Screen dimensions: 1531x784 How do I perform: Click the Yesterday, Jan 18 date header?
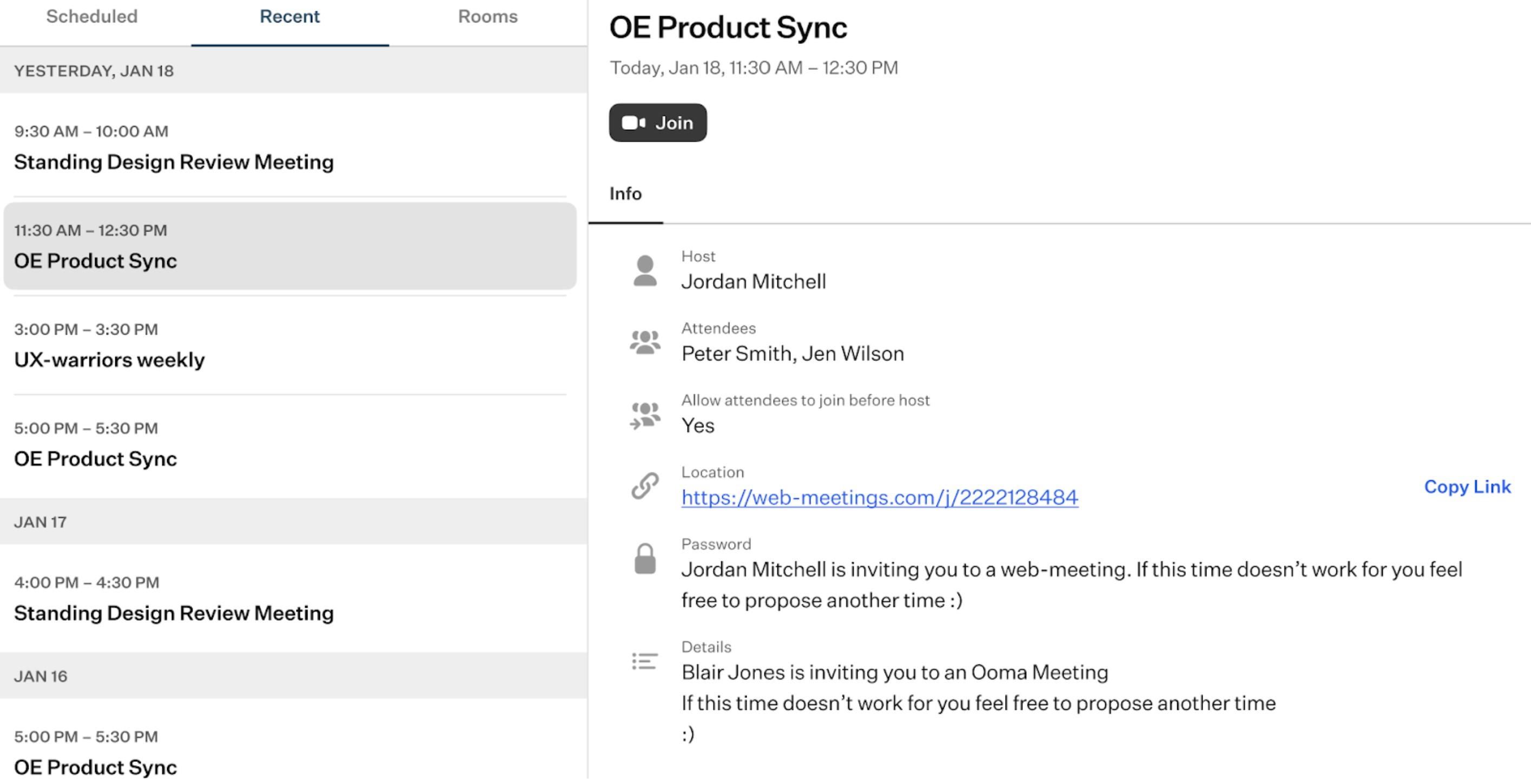click(x=294, y=71)
